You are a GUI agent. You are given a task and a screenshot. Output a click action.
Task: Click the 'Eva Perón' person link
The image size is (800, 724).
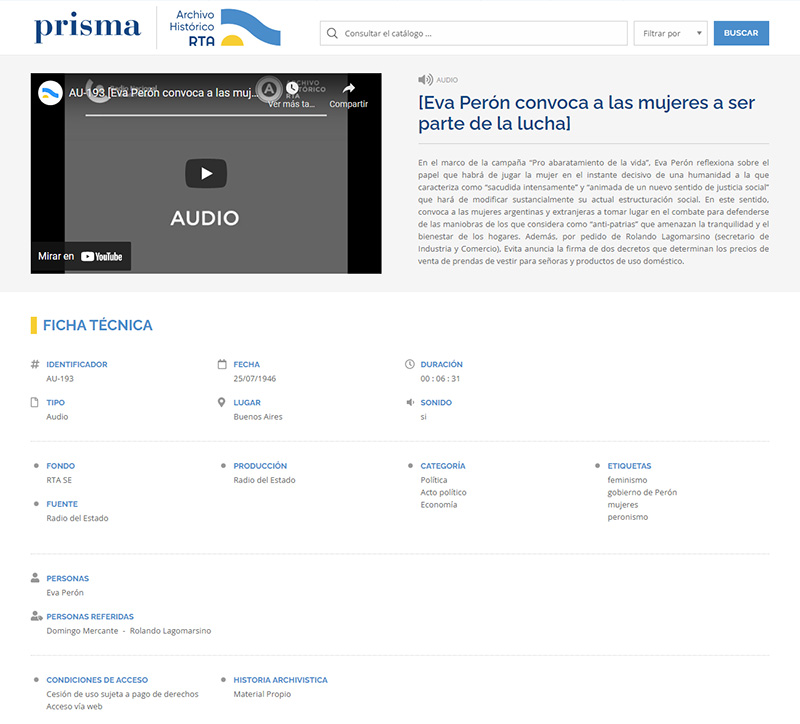click(65, 593)
